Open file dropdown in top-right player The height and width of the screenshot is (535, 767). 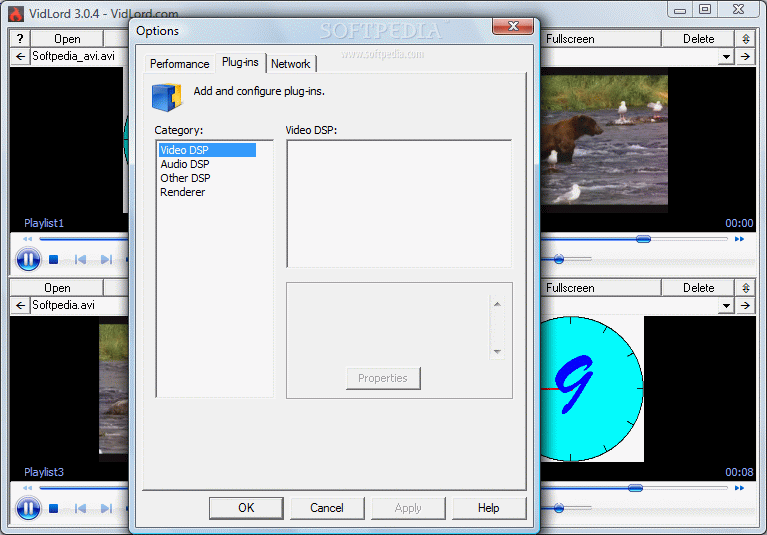pyautogui.click(x=726, y=57)
